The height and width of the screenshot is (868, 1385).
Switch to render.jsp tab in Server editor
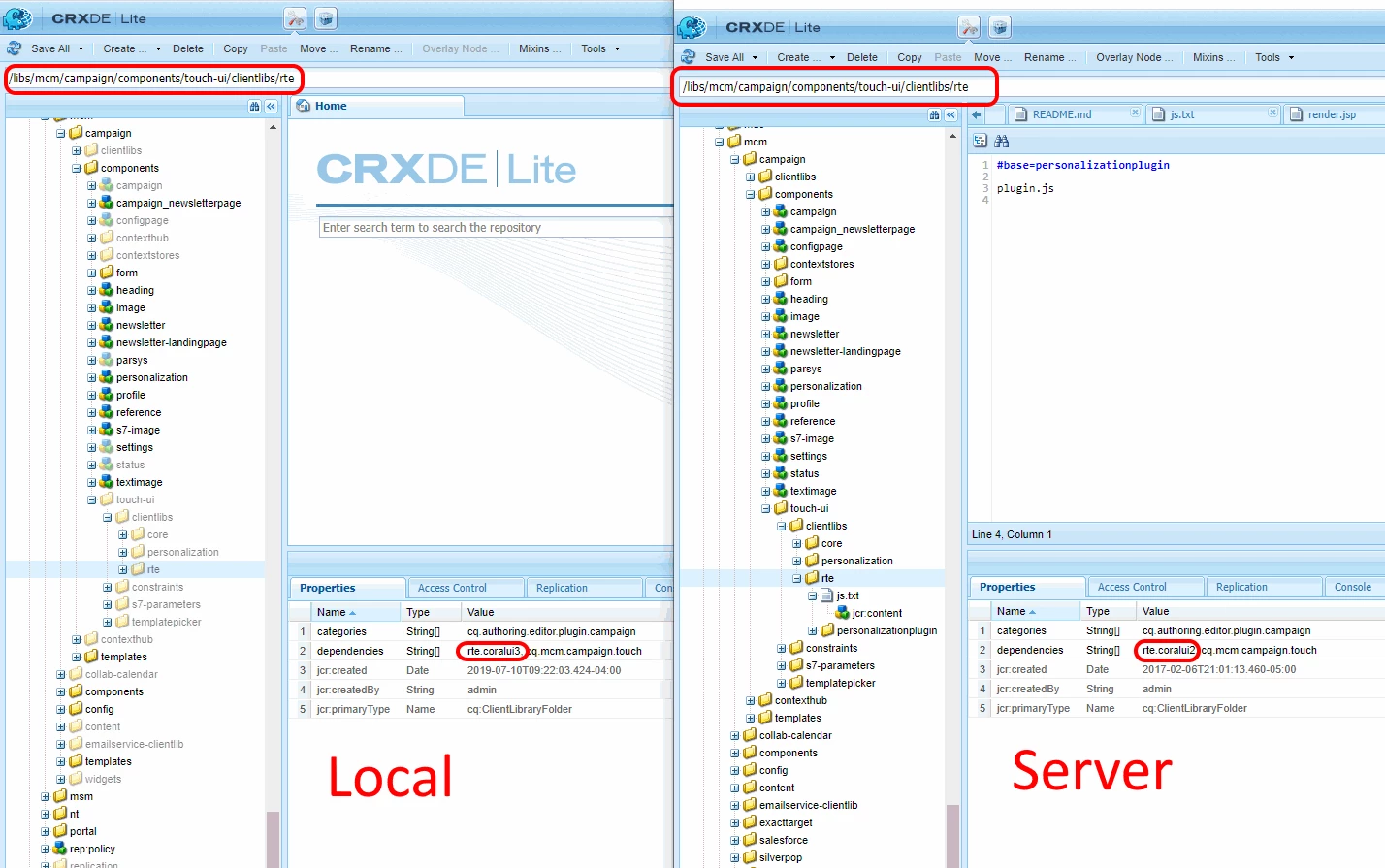(1332, 114)
